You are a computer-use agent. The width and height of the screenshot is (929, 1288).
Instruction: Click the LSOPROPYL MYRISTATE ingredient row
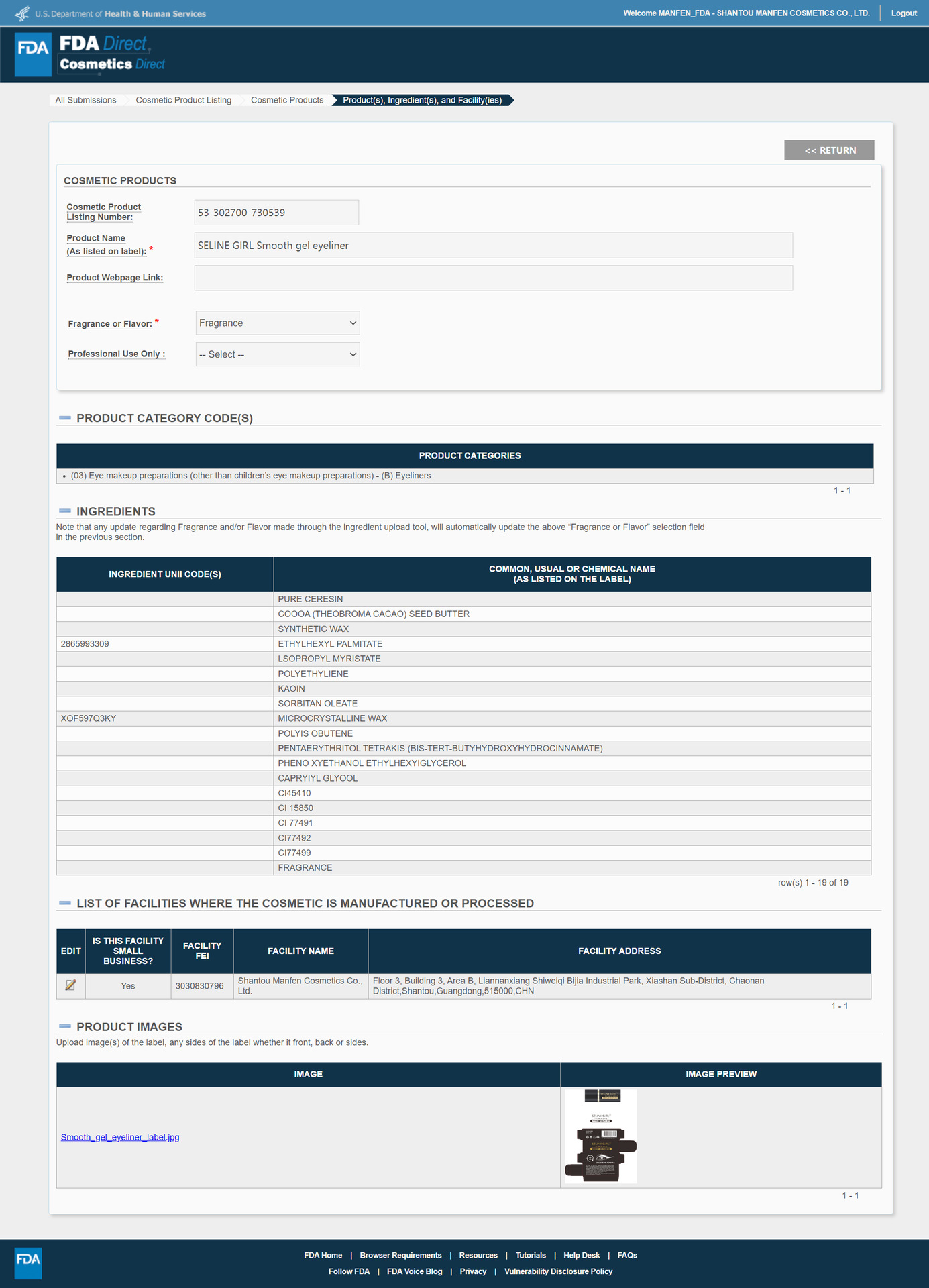coord(463,659)
